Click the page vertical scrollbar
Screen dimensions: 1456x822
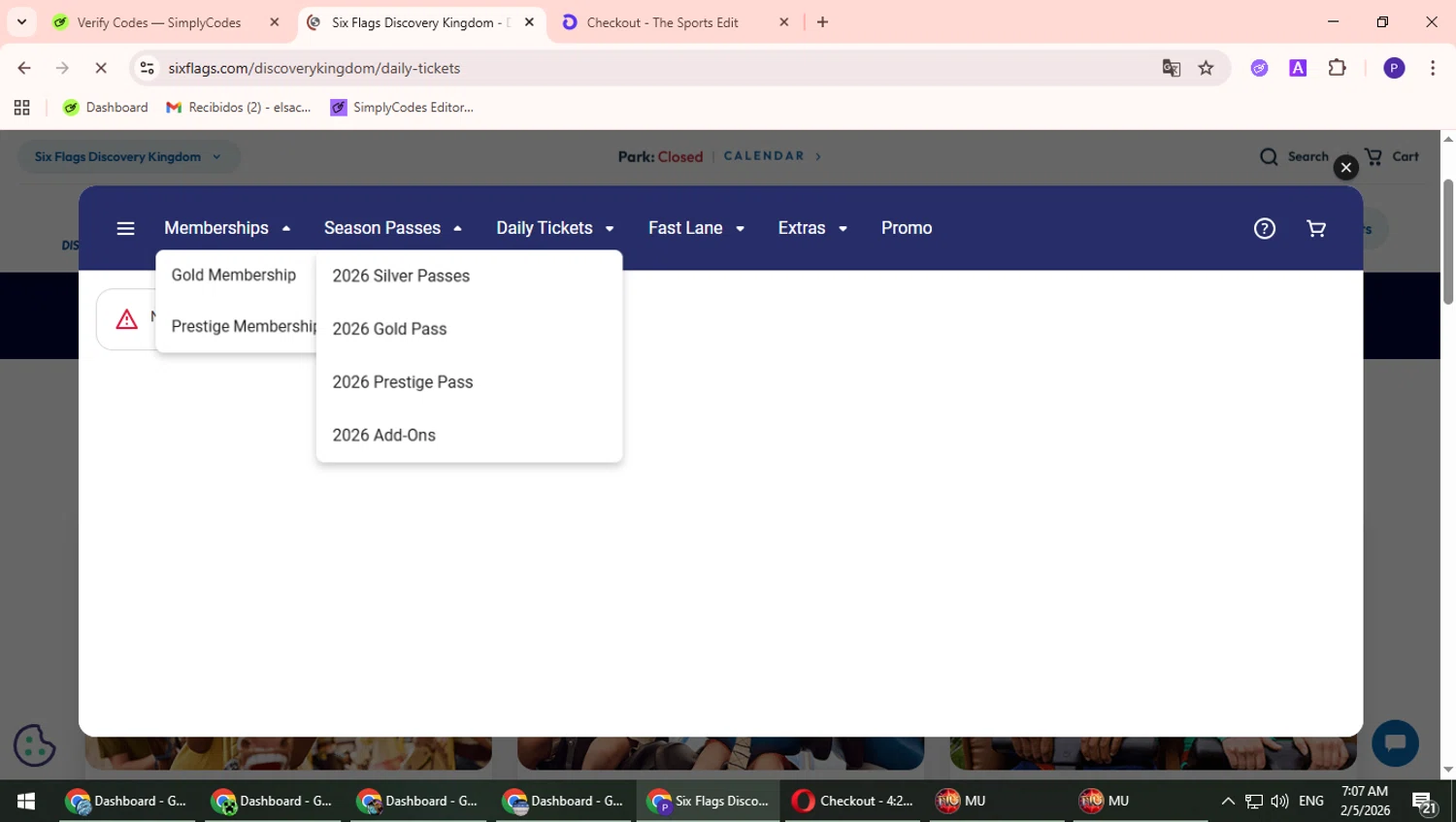pyautogui.click(x=1448, y=243)
